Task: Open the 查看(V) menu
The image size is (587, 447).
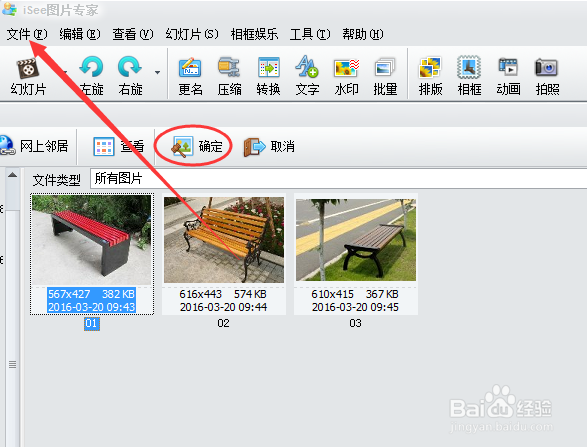Action: (133, 34)
